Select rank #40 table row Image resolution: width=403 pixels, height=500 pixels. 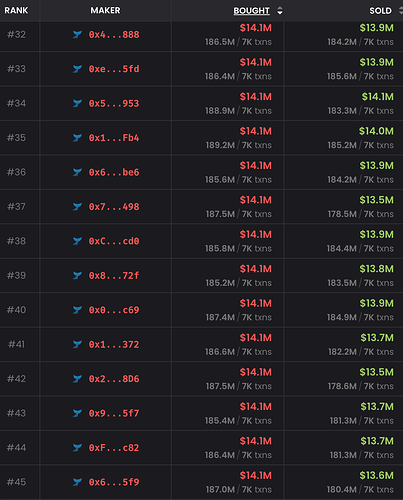click(201, 310)
